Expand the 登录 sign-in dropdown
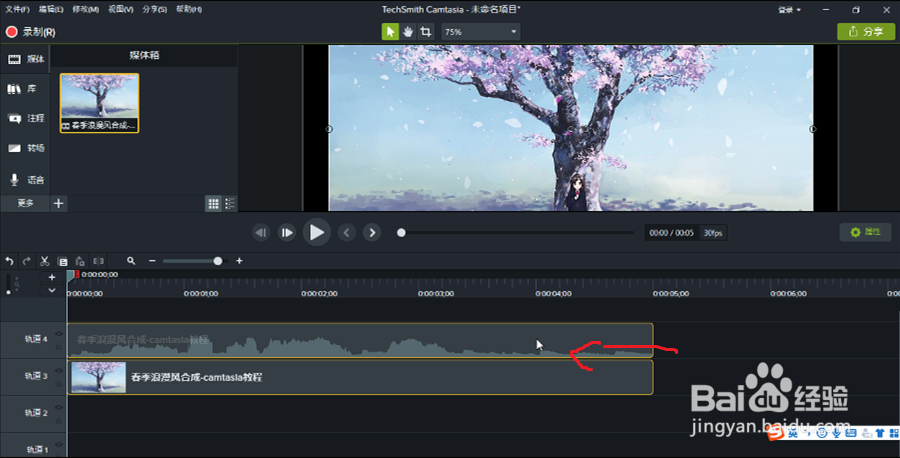 (x=789, y=10)
